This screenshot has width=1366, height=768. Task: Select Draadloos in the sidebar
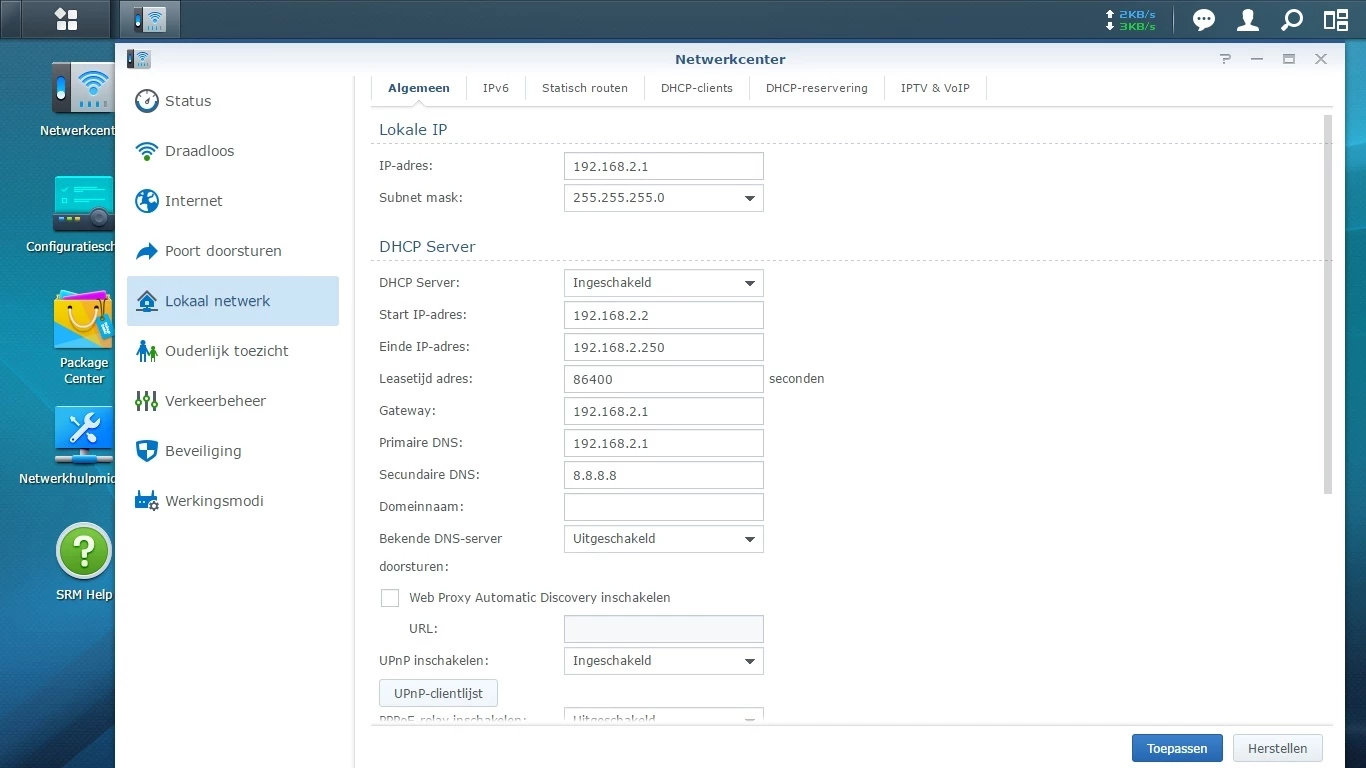233,151
